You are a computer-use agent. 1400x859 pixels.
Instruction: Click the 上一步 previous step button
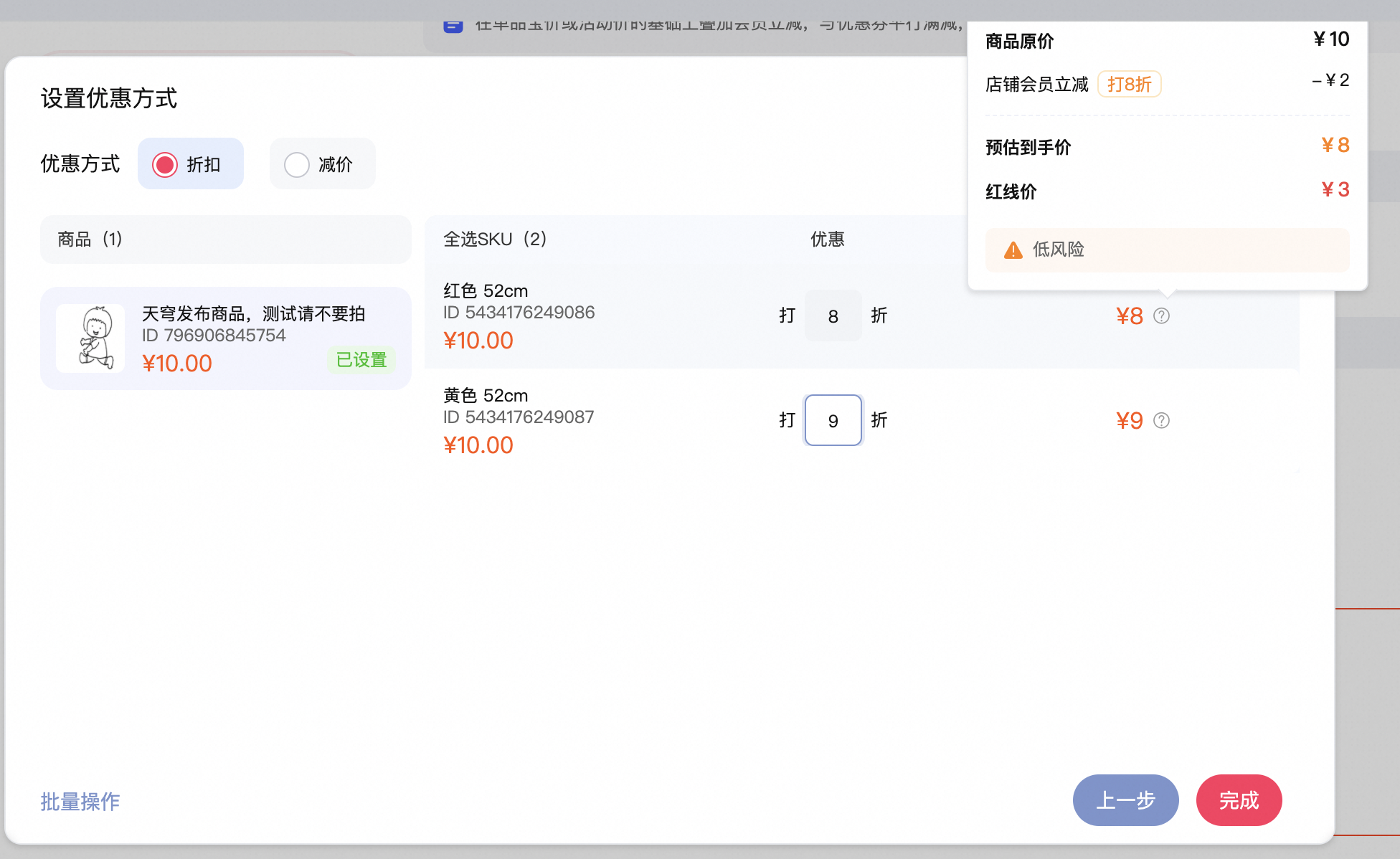click(1125, 800)
